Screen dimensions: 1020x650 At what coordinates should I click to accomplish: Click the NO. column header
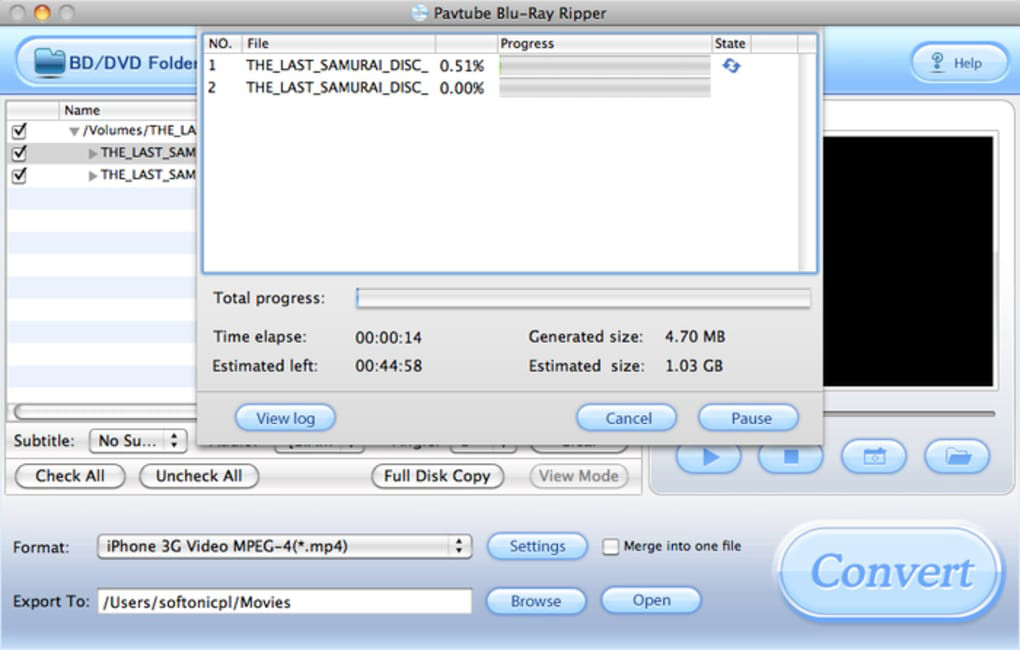coord(223,44)
